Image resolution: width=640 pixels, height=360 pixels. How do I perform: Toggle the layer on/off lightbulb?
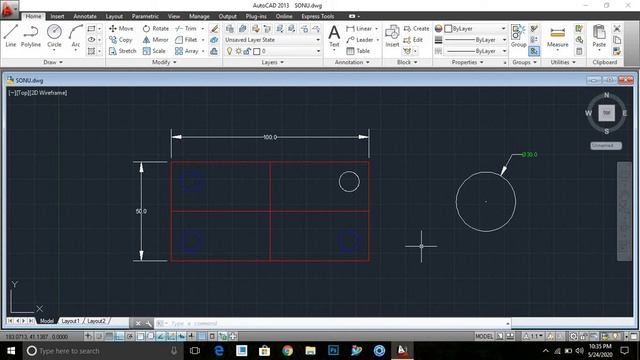coord(229,51)
